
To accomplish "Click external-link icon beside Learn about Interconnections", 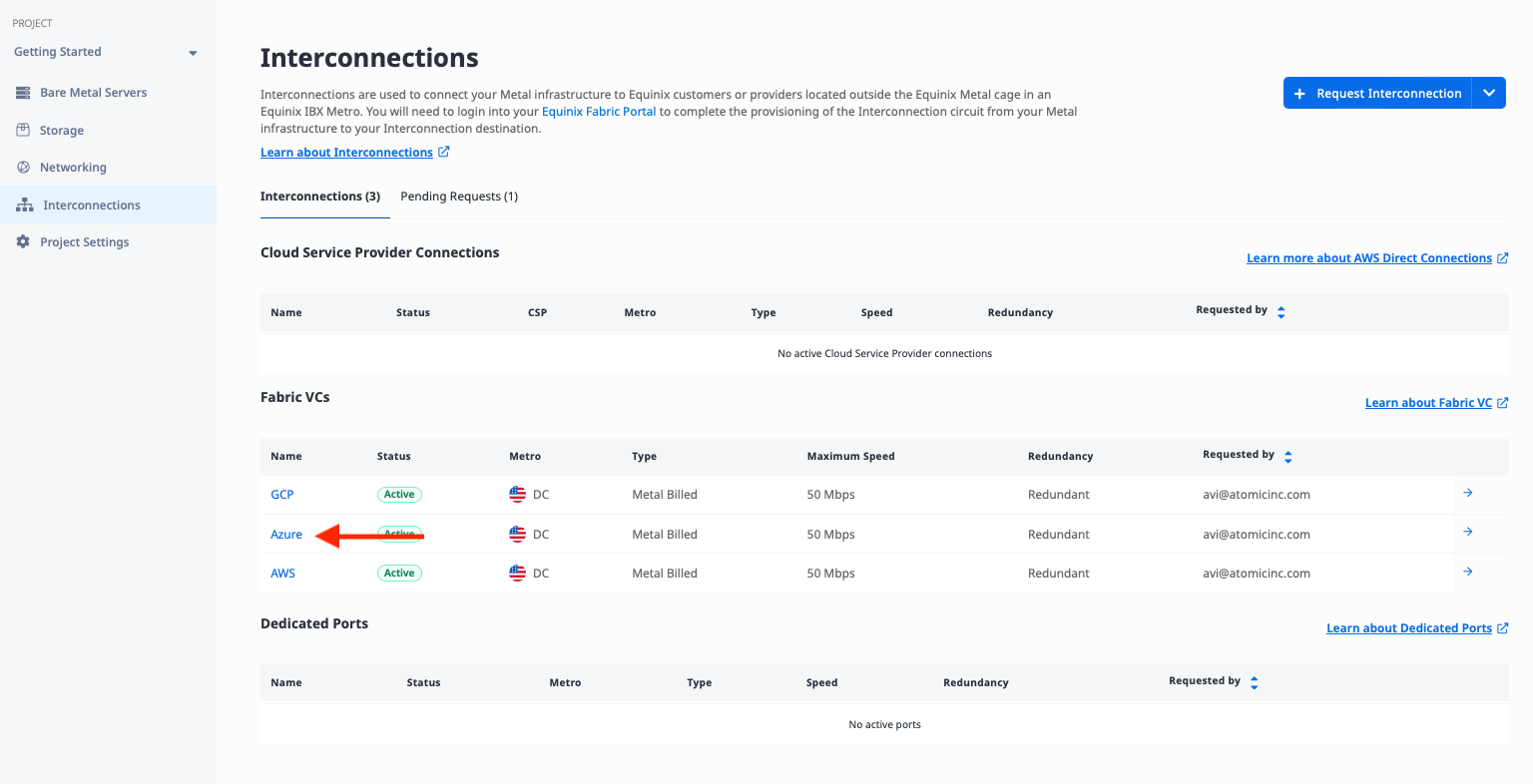I will click(x=444, y=152).
